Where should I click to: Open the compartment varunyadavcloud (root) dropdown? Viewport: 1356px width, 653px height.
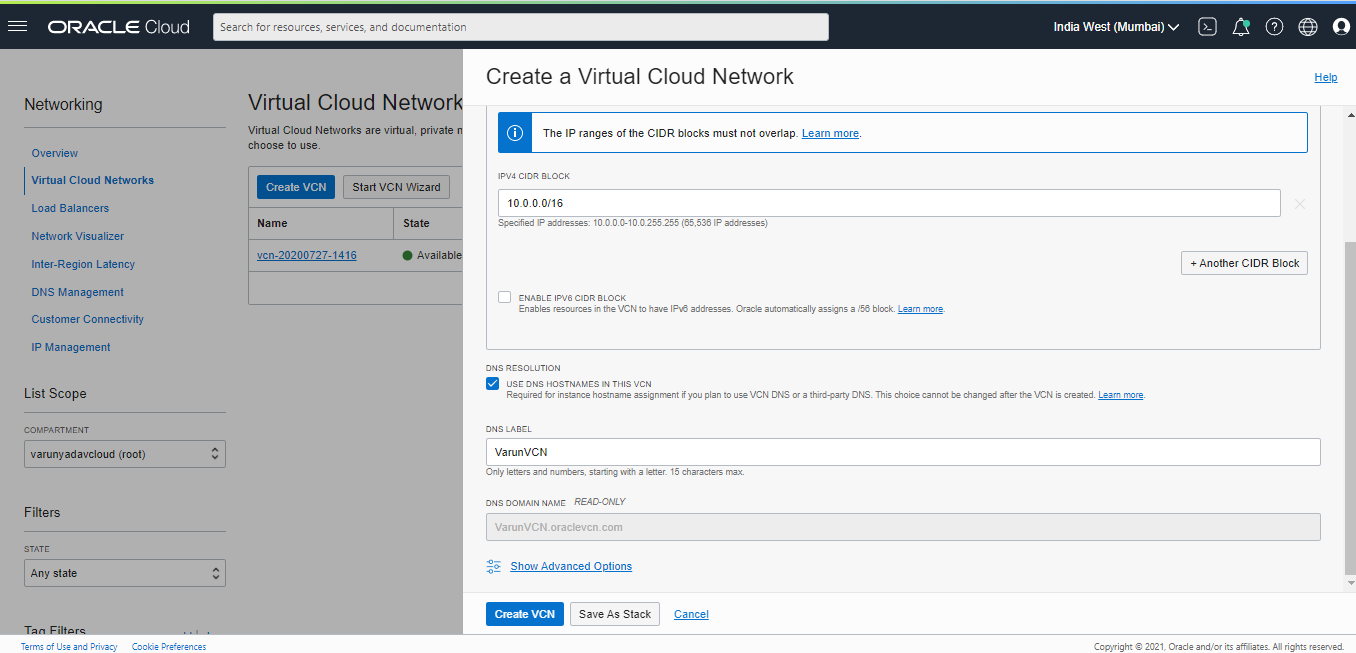125,454
